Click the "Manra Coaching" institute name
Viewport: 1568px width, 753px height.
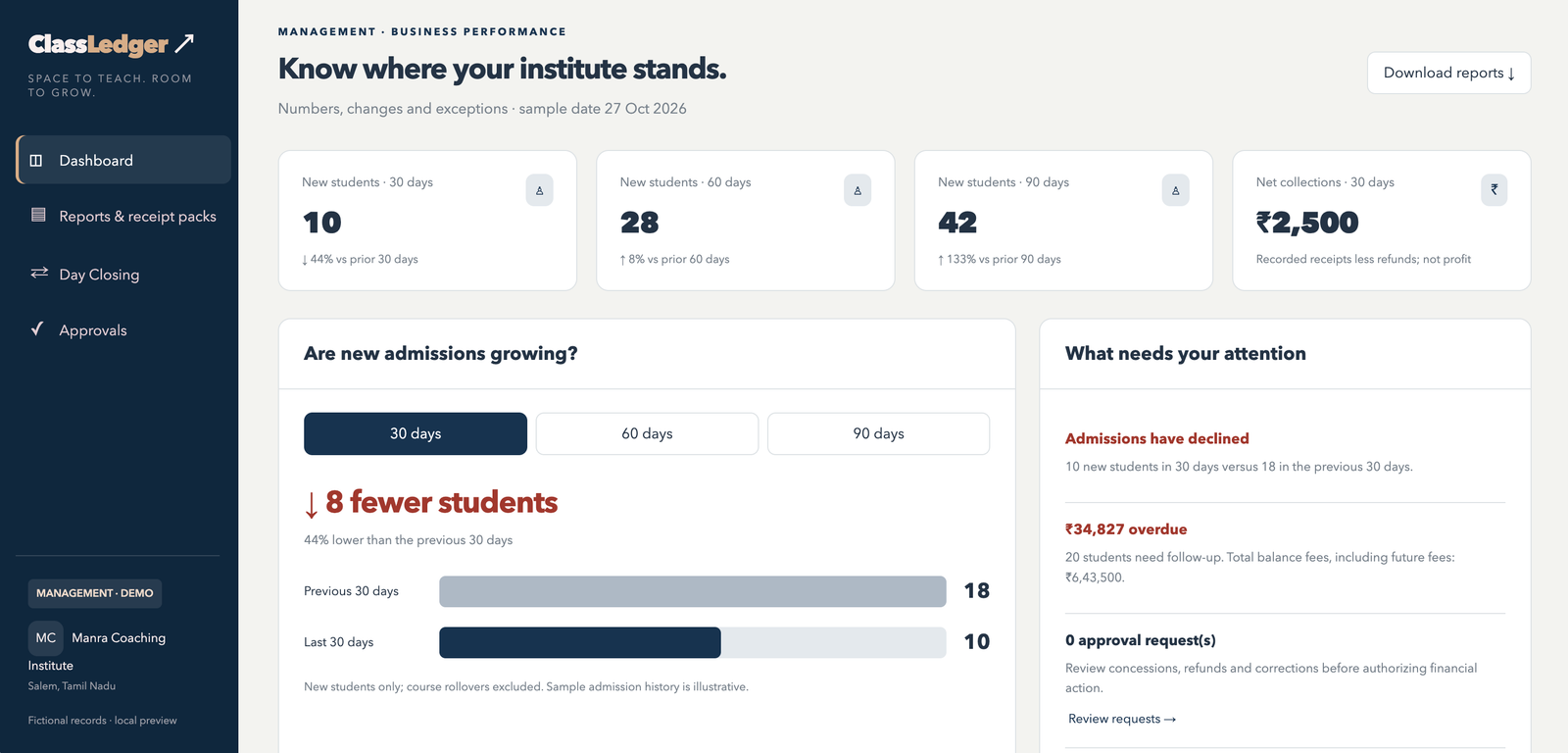119,638
